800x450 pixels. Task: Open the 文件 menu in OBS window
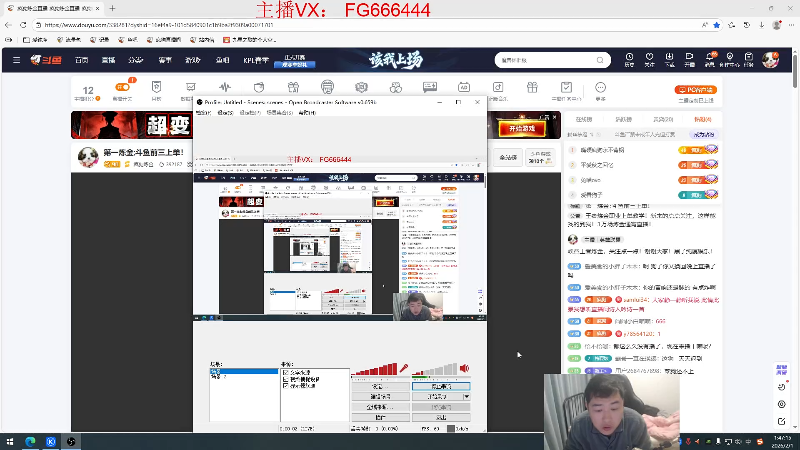point(203,113)
